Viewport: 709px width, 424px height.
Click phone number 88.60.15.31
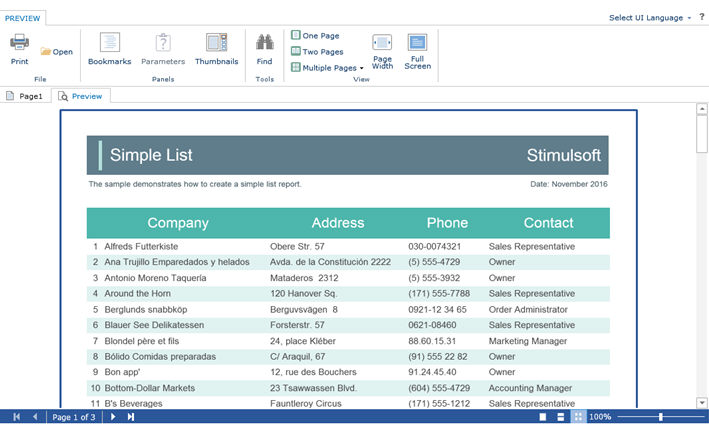(432, 341)
